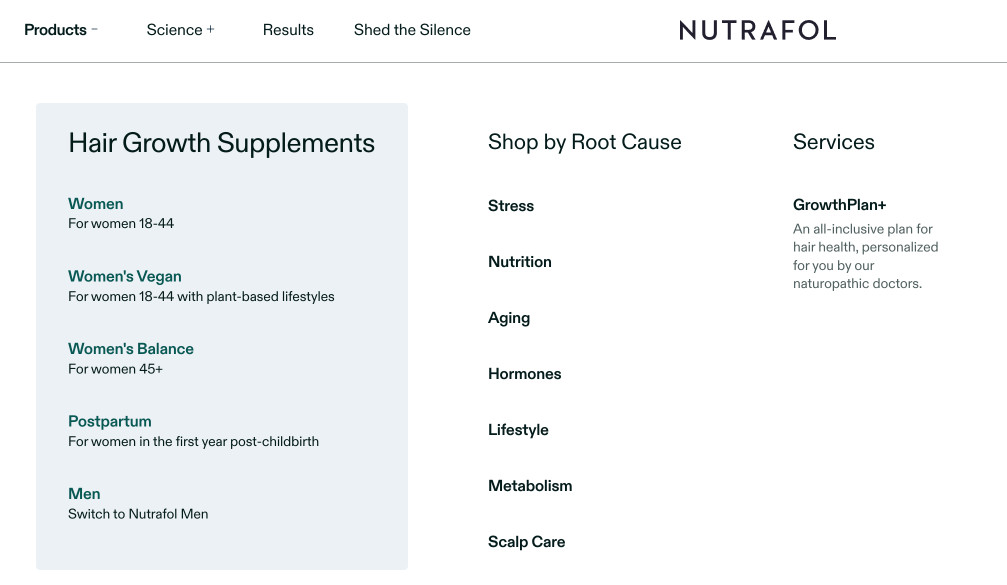This screenshot has height=585, width=1007.
Task: Click the Nutrafol logo
Action: point(757,30)
